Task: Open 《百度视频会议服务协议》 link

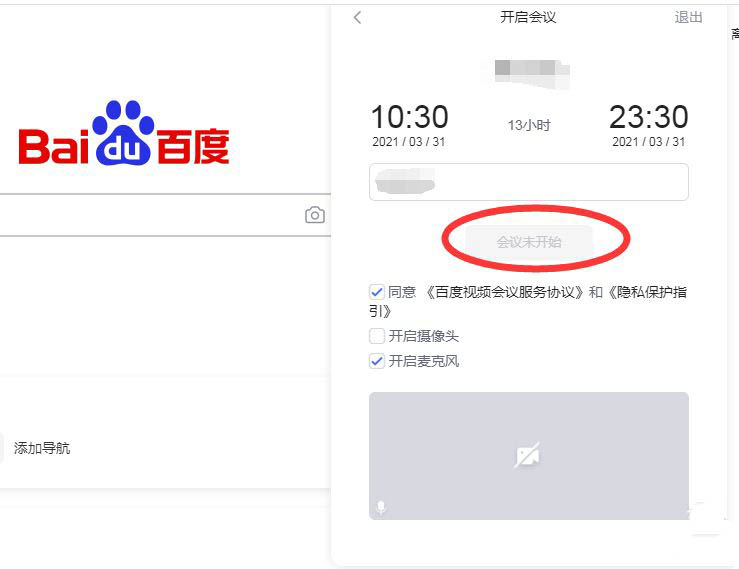Action: (x=503, y=292)
